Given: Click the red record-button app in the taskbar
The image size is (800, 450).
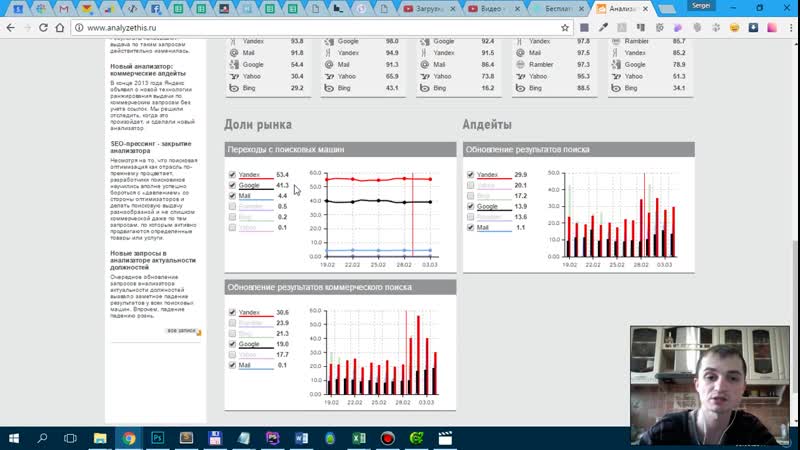Looking at the screenshot, I should (387, 438).
